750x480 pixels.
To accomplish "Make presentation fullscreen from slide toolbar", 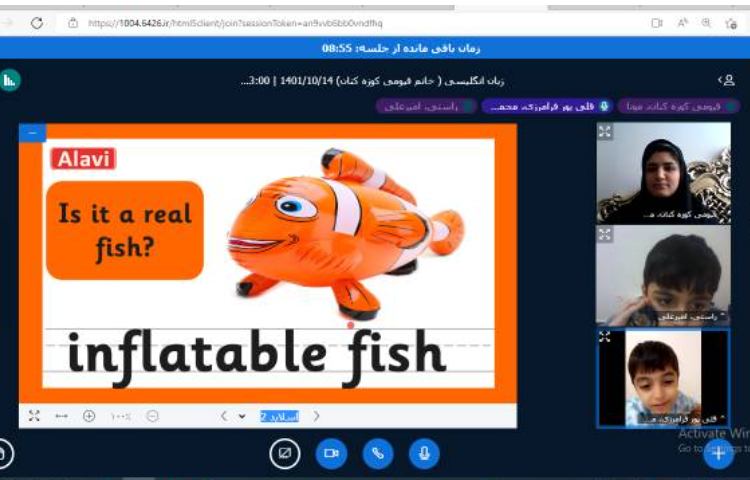I will pyautogui.click(x=34, y=416).
